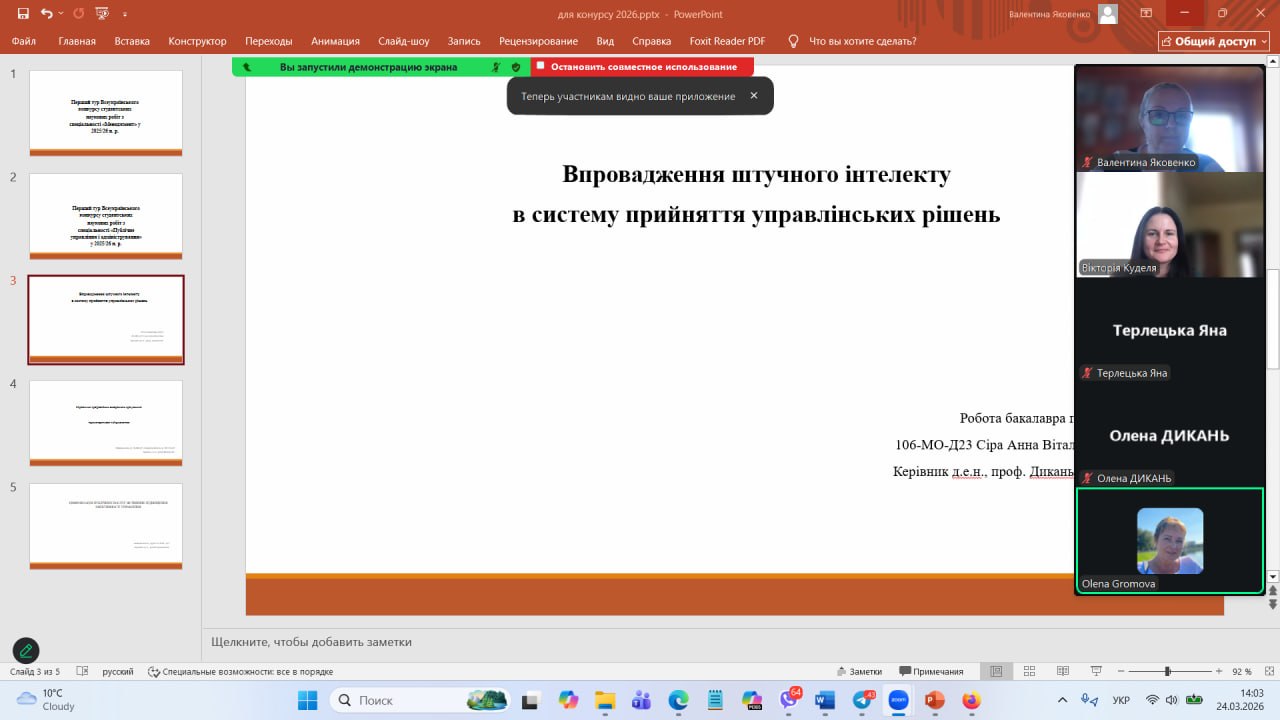Open reading view from the status bar
Image resolution: width=1280 pixels, height=720 pixels.
click(x=1063, y=671)
